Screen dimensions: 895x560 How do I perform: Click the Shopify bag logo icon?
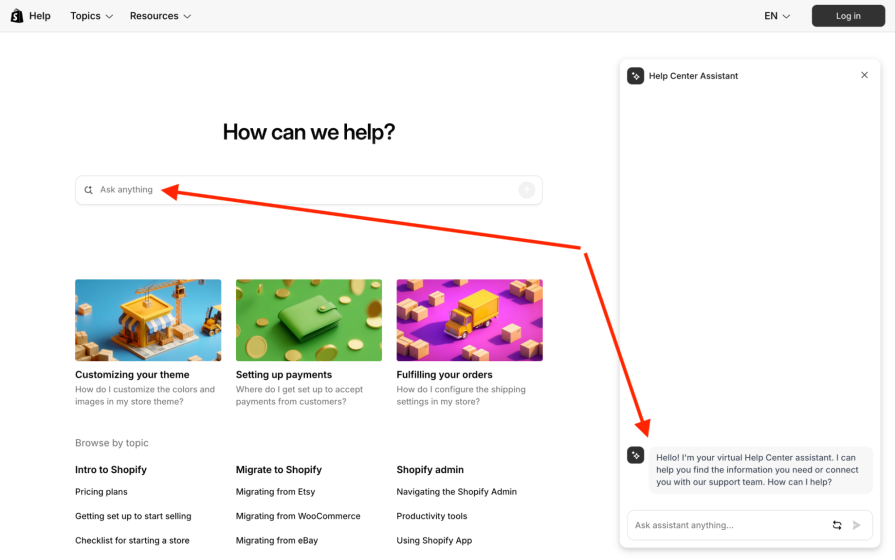coord(17,16)
